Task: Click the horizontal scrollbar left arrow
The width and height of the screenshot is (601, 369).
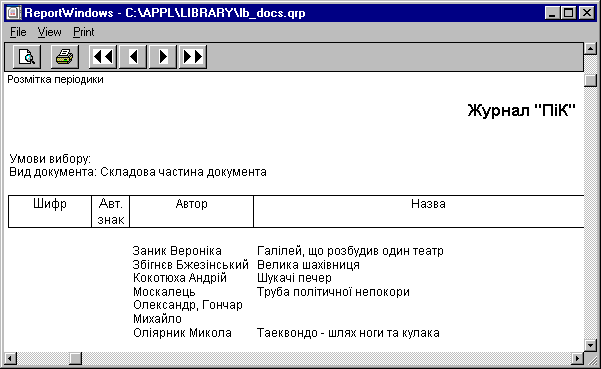Action: tap(10, 359)
